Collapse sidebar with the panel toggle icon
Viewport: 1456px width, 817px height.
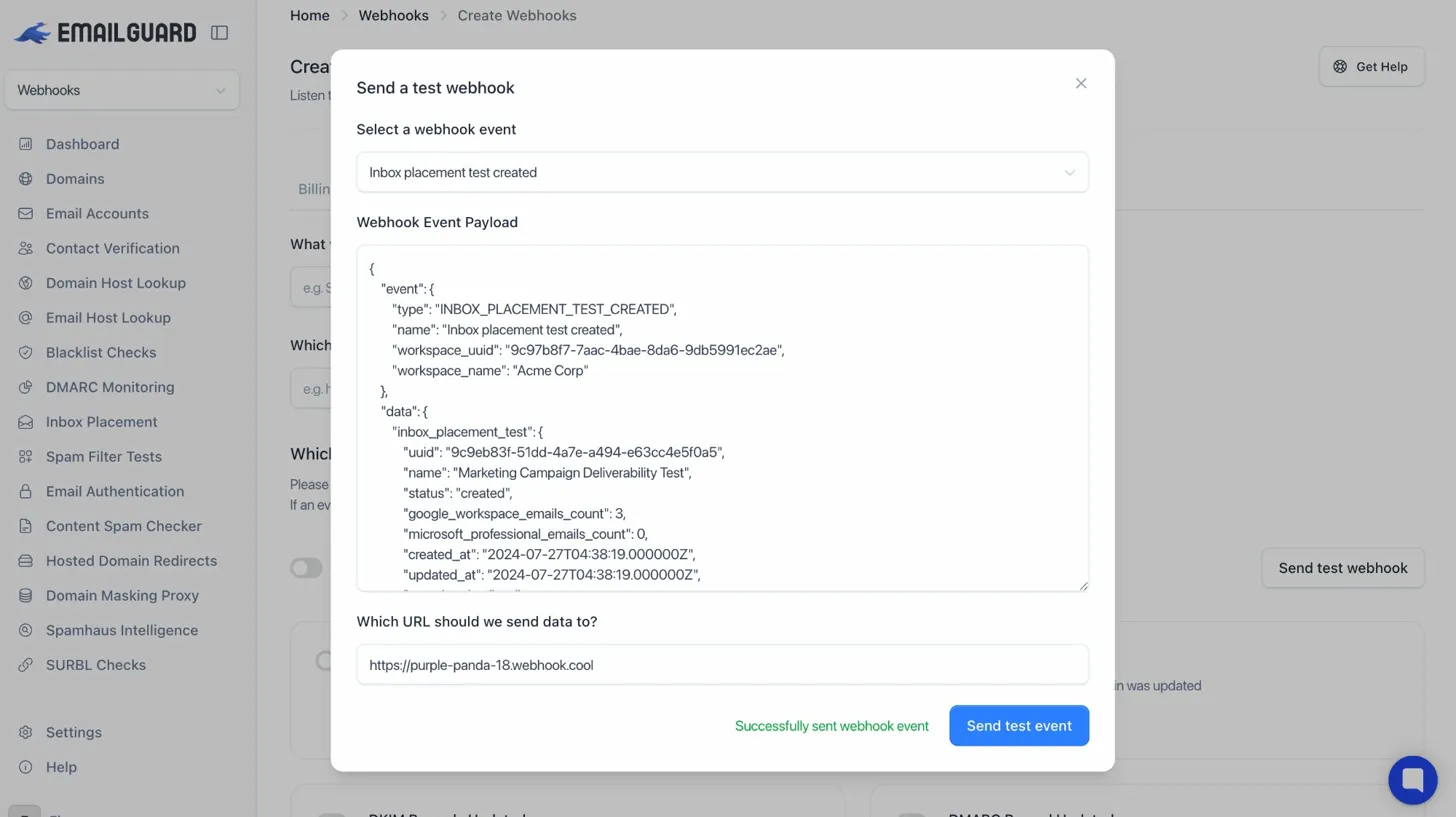click(x=220, y=33)
